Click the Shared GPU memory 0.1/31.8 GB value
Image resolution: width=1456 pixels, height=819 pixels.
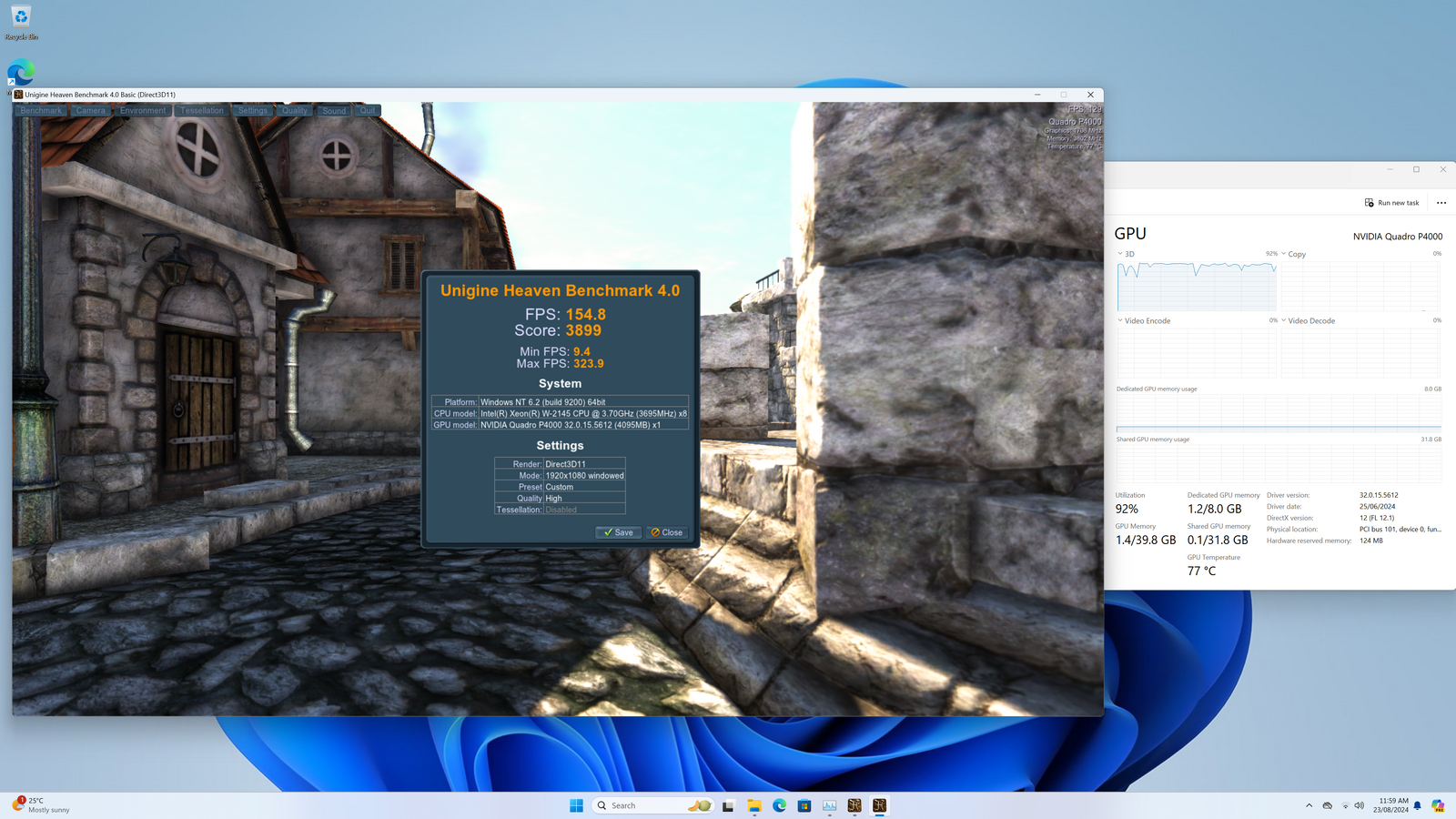pos(1218,540)
